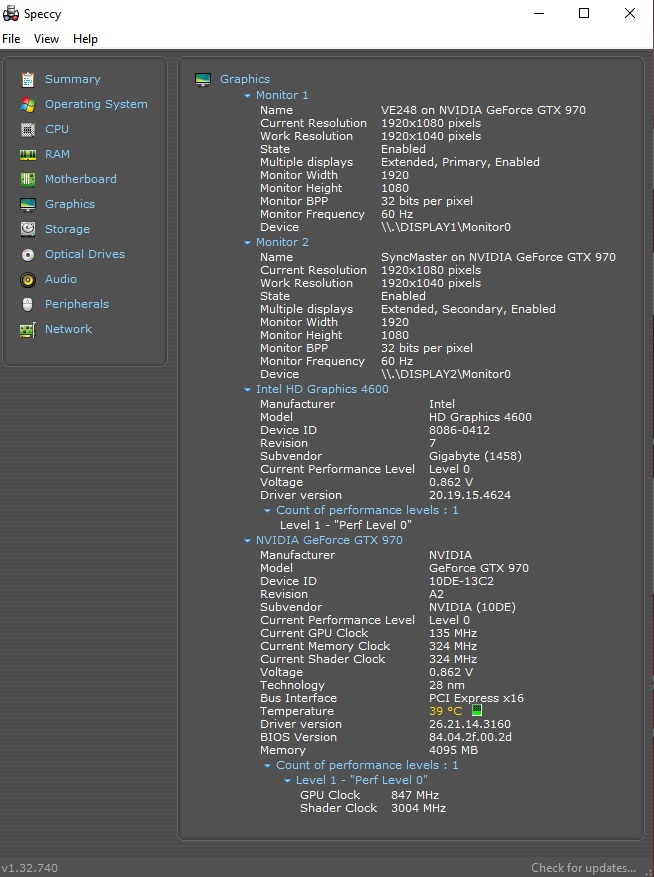Click driver version 26.21.14.3160
The height and width of the screenshot is (877, 654).
coord(470,724)
